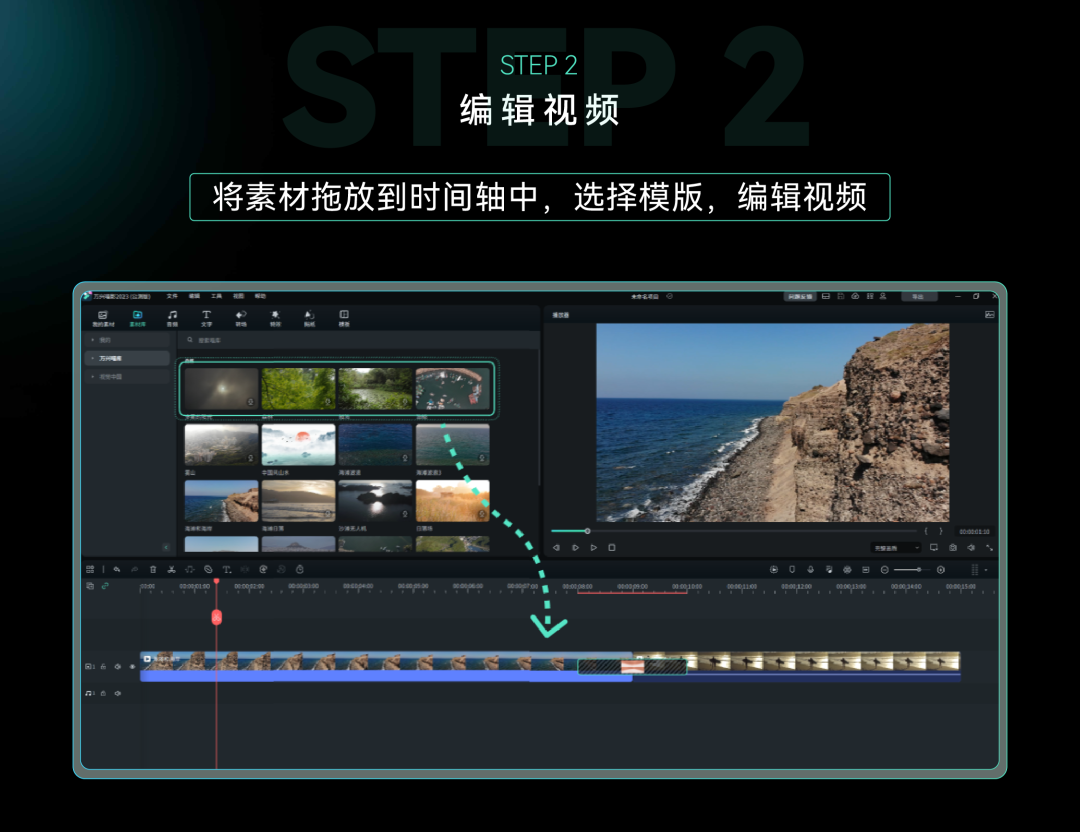Open the 音频 (Audio) music note tab

[172, 318]
